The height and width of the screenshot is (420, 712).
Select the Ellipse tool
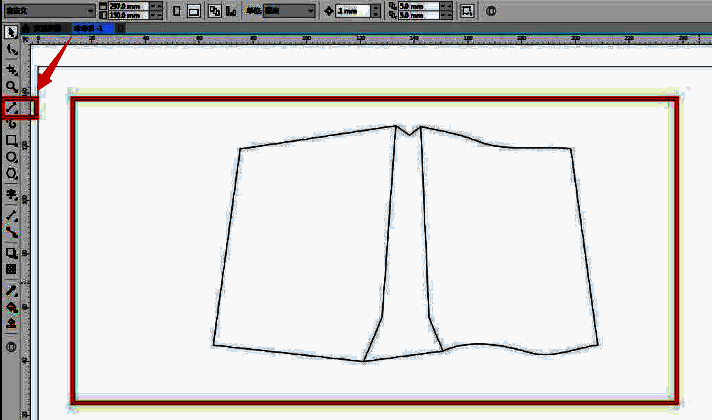12,157
